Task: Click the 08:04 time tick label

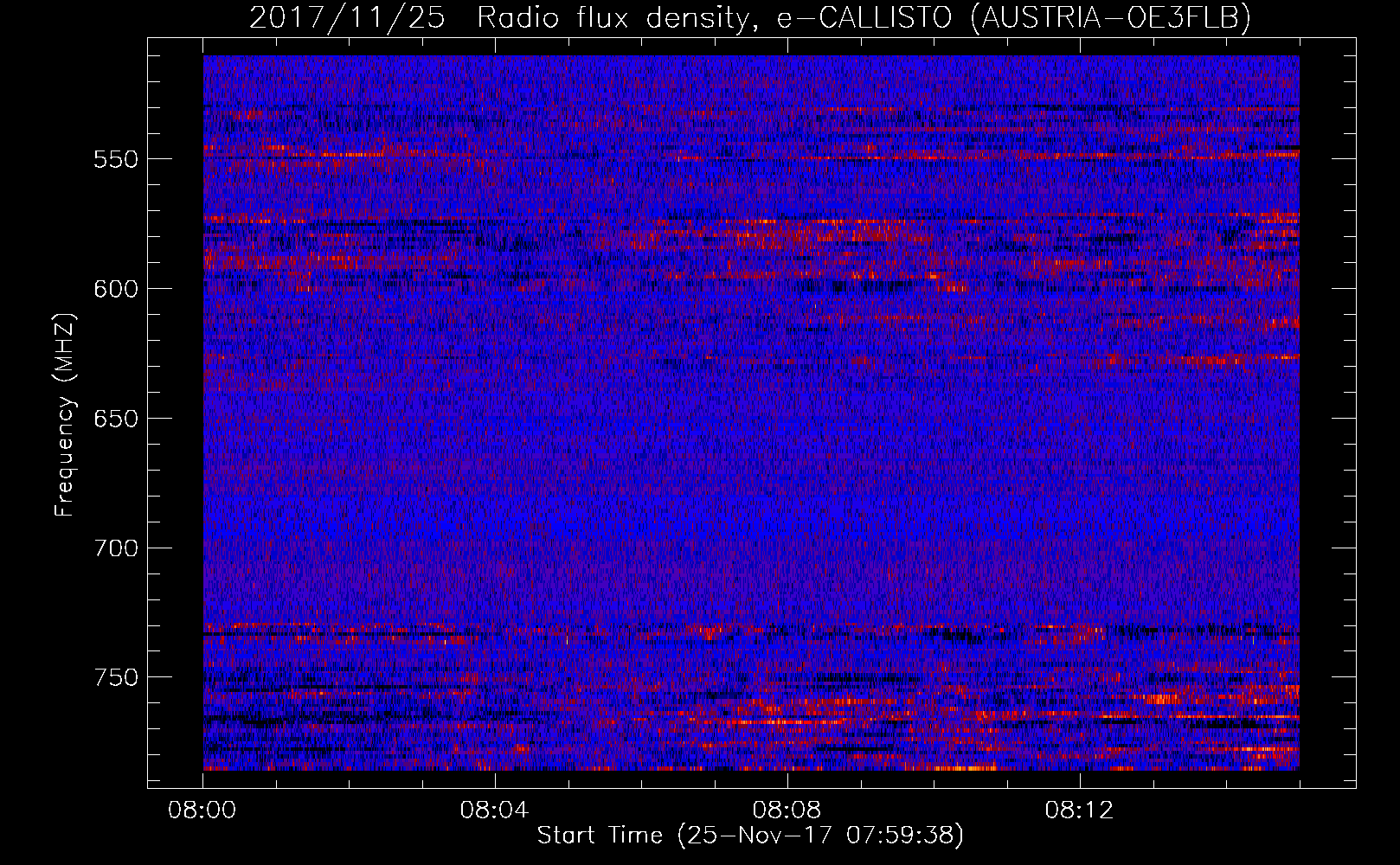Action: pyautogui.click(x=494, y=811)
